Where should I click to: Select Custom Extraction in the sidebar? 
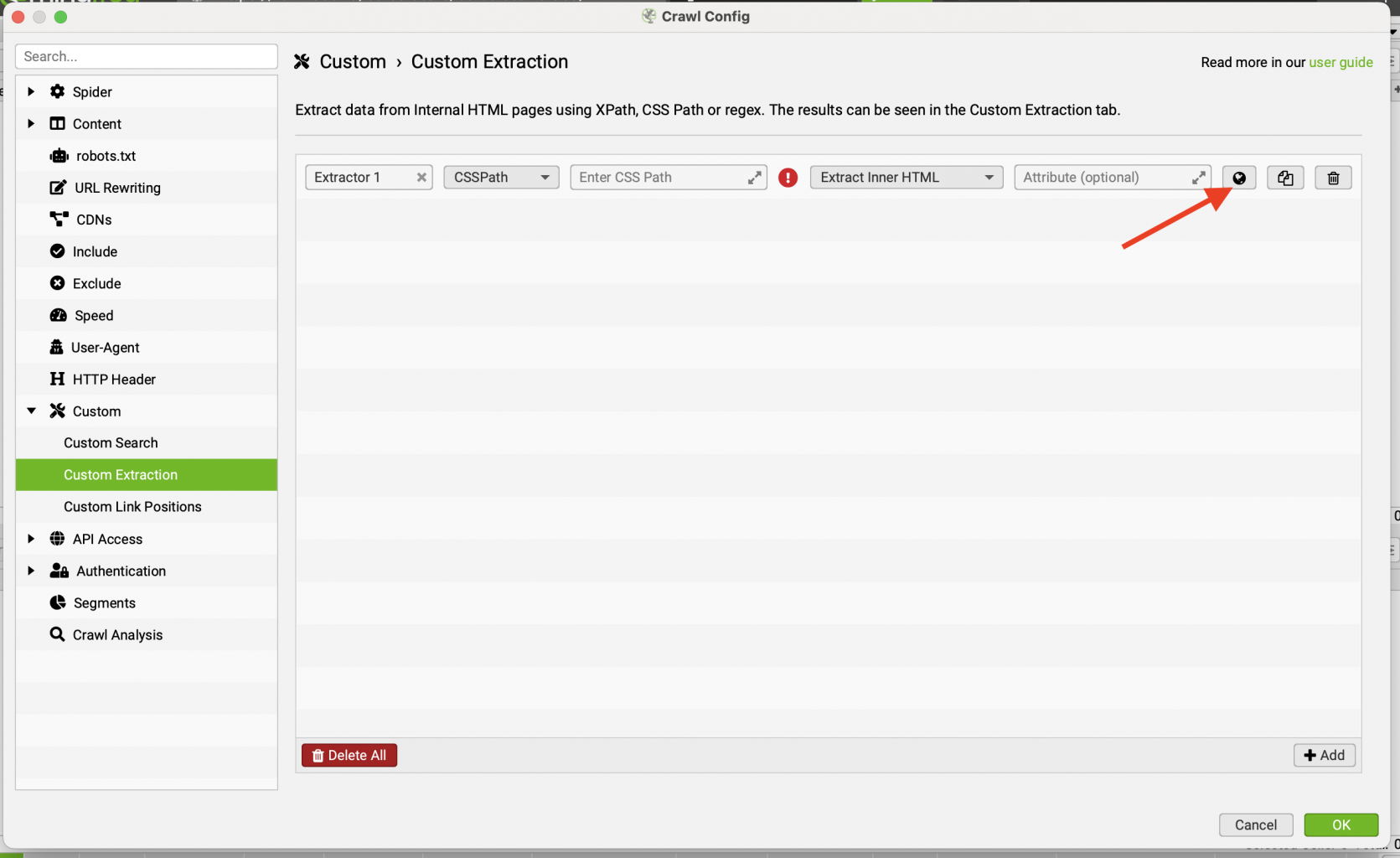tap(147, 475)
